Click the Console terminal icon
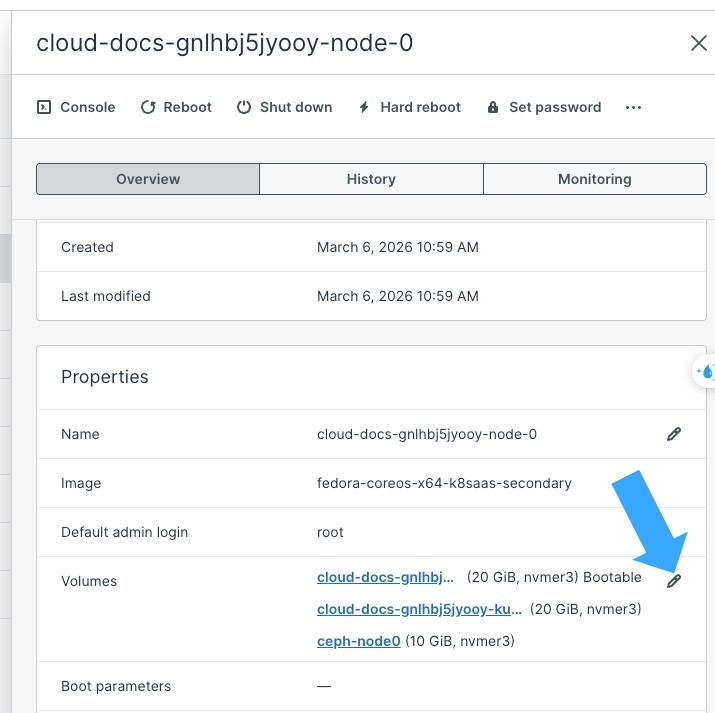The height and width of the screenshot is (713, 715). [44, 107]
